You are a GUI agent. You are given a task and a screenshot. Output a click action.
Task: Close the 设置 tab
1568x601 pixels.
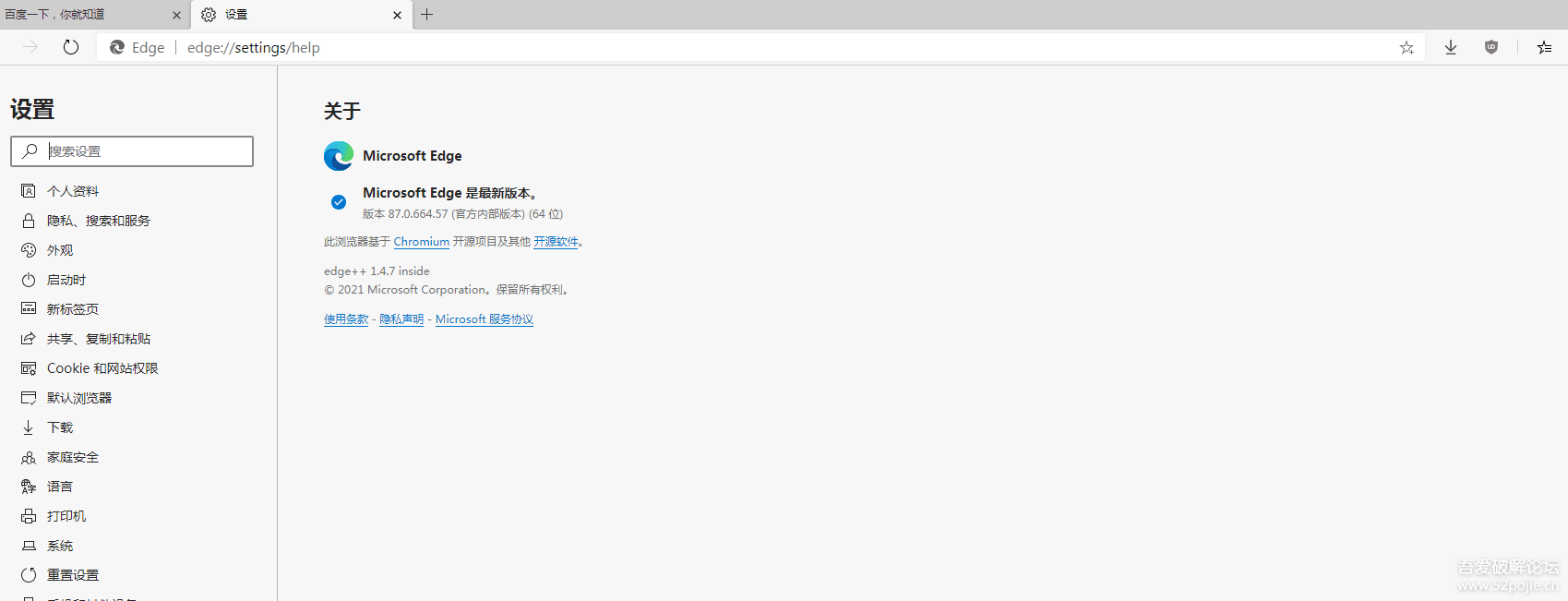pos(397,15)
